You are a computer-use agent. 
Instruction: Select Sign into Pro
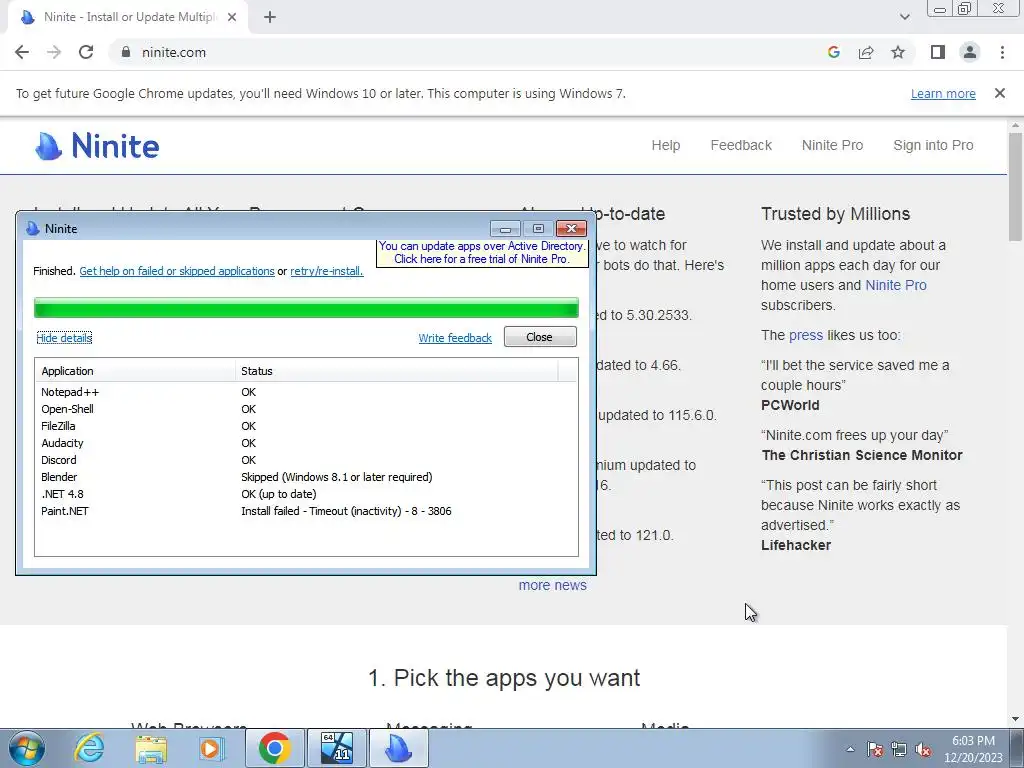click(933, 145)
